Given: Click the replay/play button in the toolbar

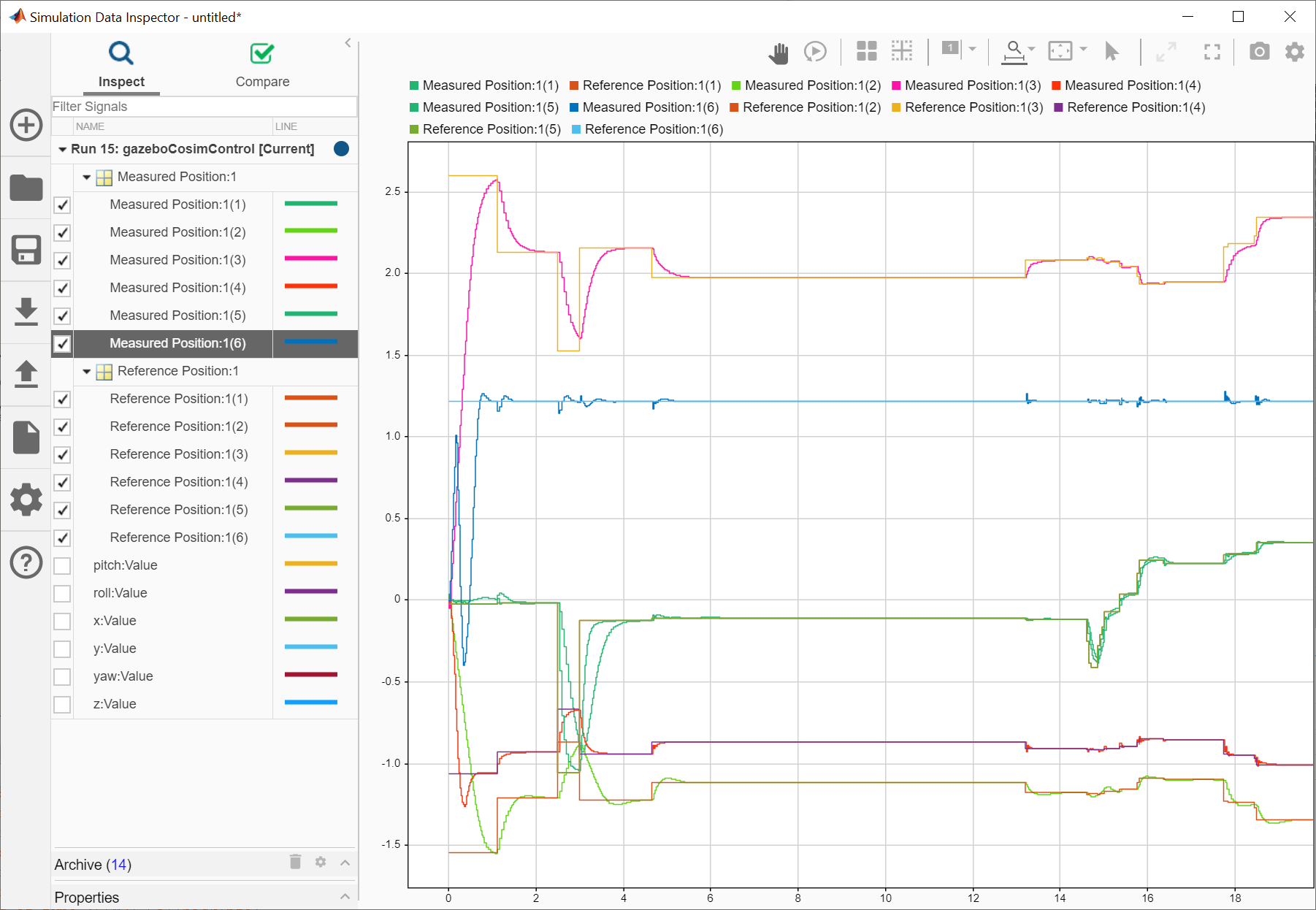Looking at the screenshot, I should (x=815, y=52).
